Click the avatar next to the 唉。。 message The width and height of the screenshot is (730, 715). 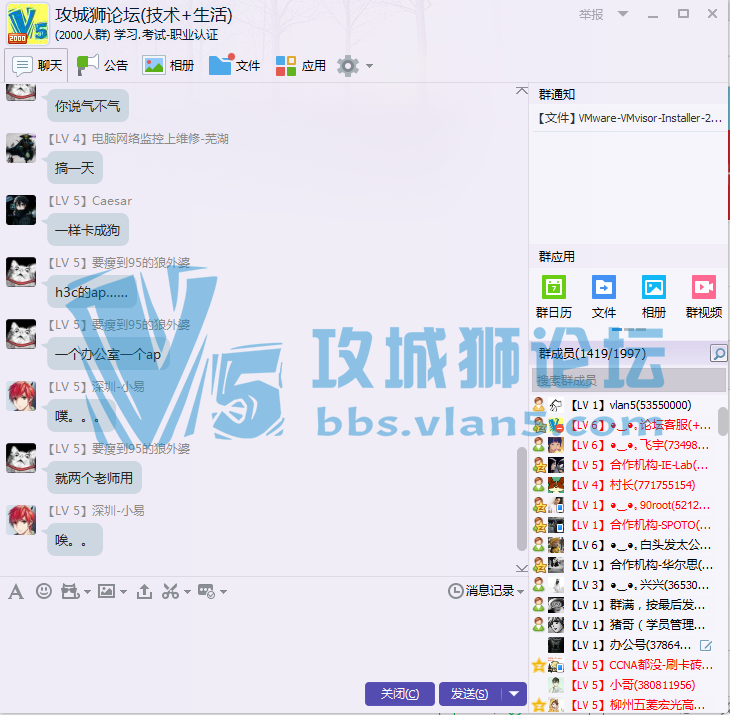(21, 519)
